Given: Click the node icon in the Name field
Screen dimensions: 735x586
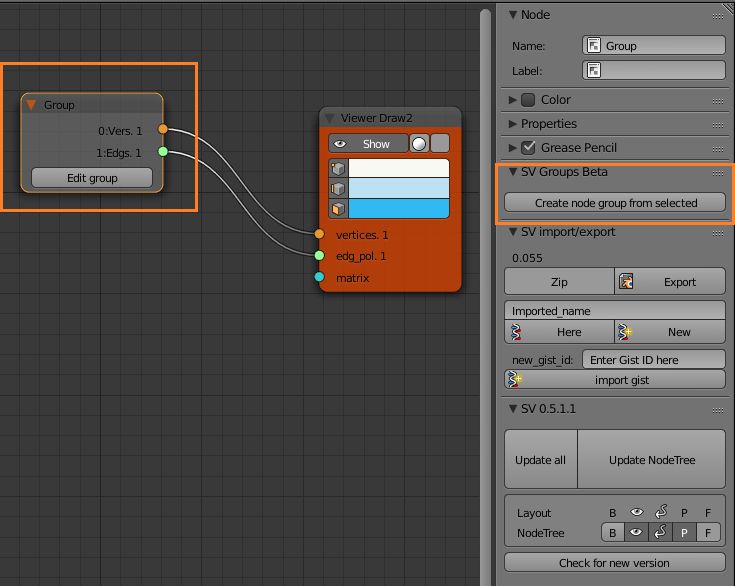Looking at the screenshot, I should 594,45.
